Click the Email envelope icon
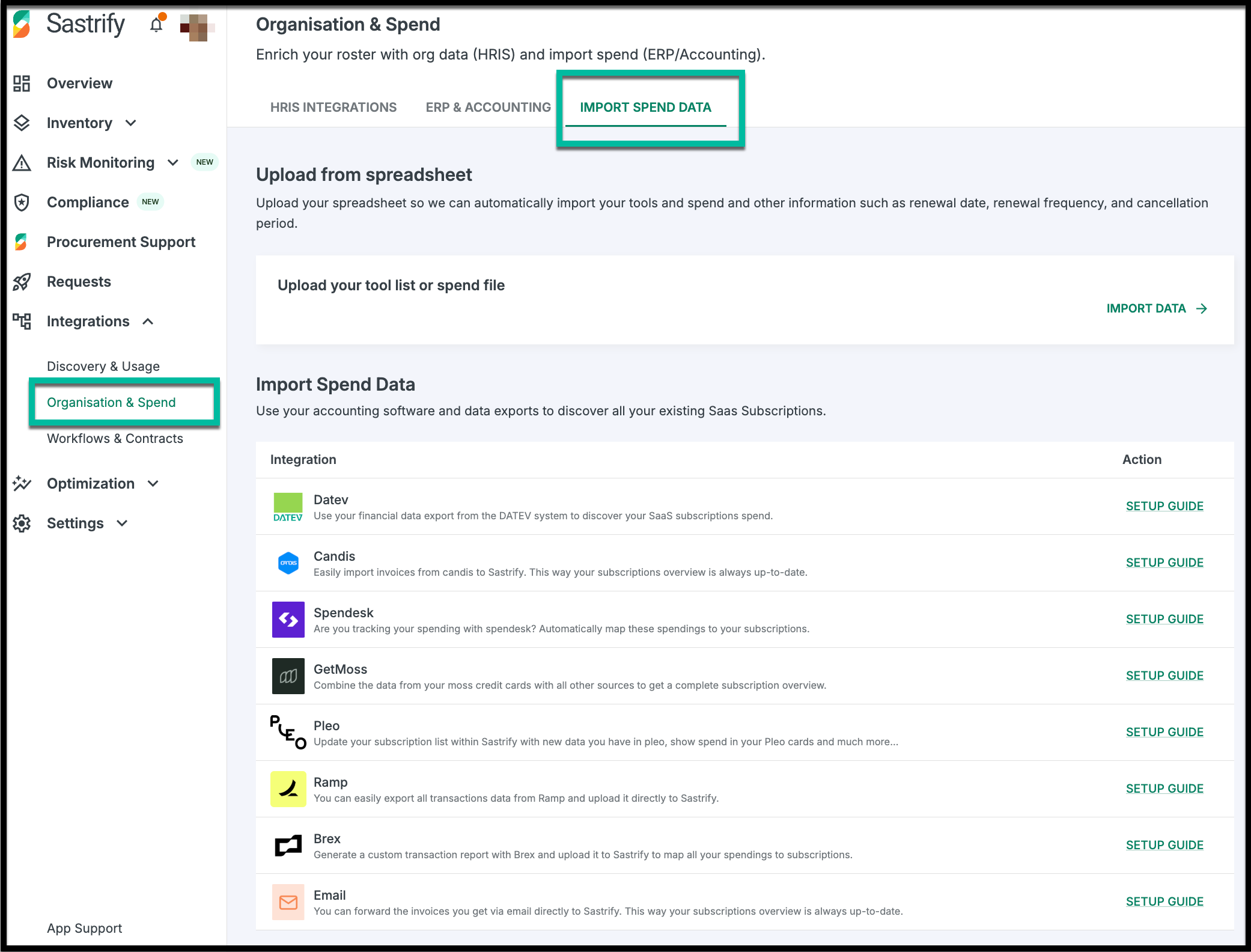This screenshot has height=952, width=1251. [288, 902]
